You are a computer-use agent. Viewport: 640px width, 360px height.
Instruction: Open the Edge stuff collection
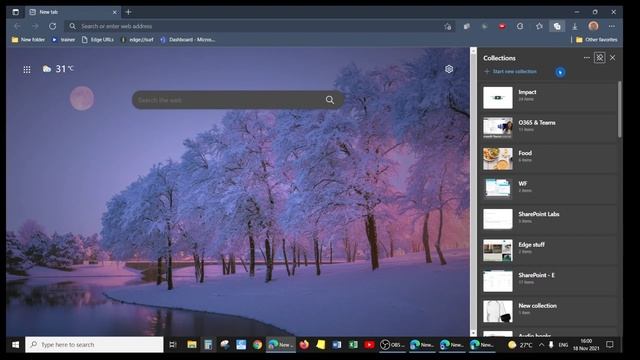pyautogui.click(x=549, y=250)
